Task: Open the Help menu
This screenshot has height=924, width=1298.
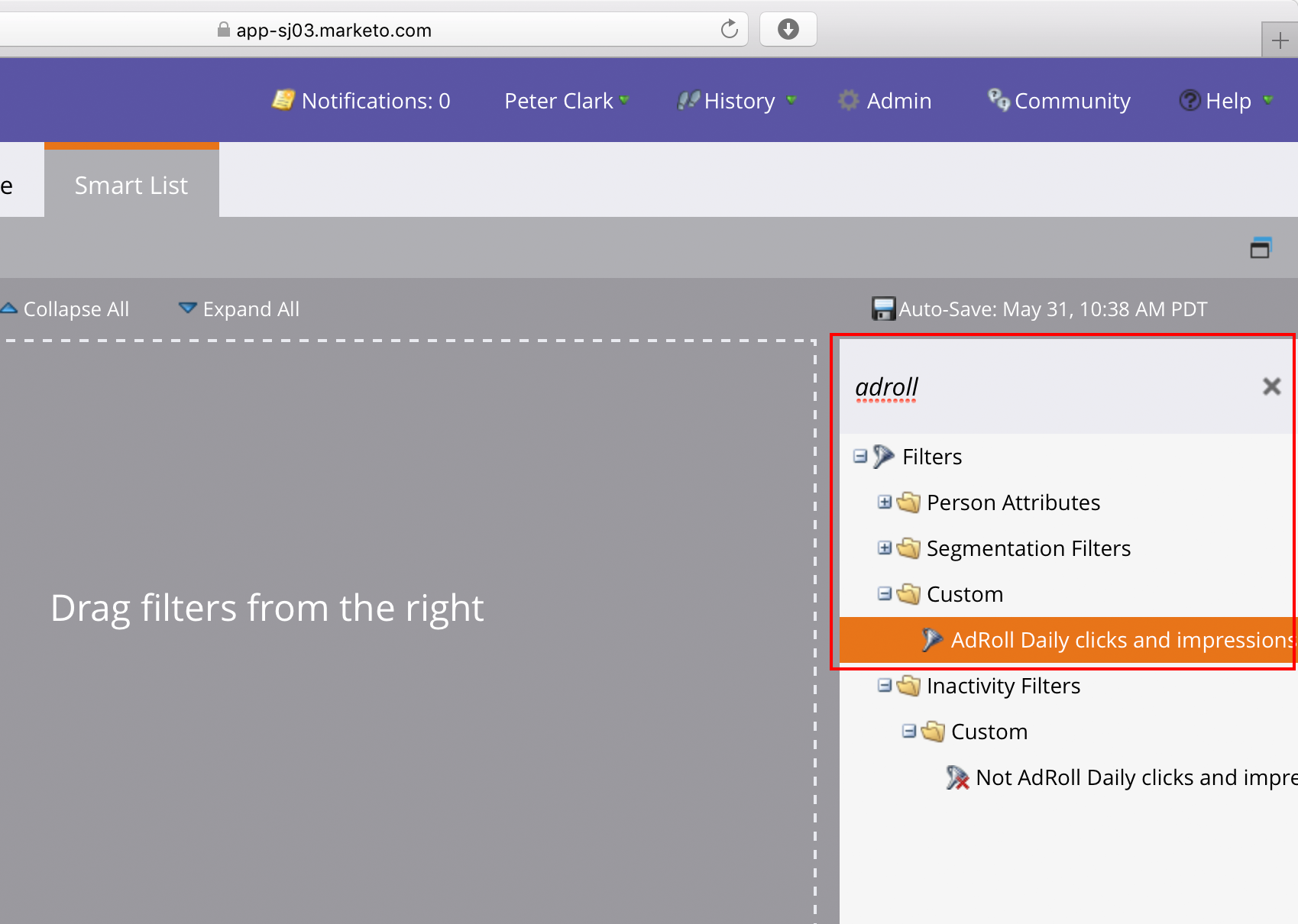Action: [x=1228, y=101]
